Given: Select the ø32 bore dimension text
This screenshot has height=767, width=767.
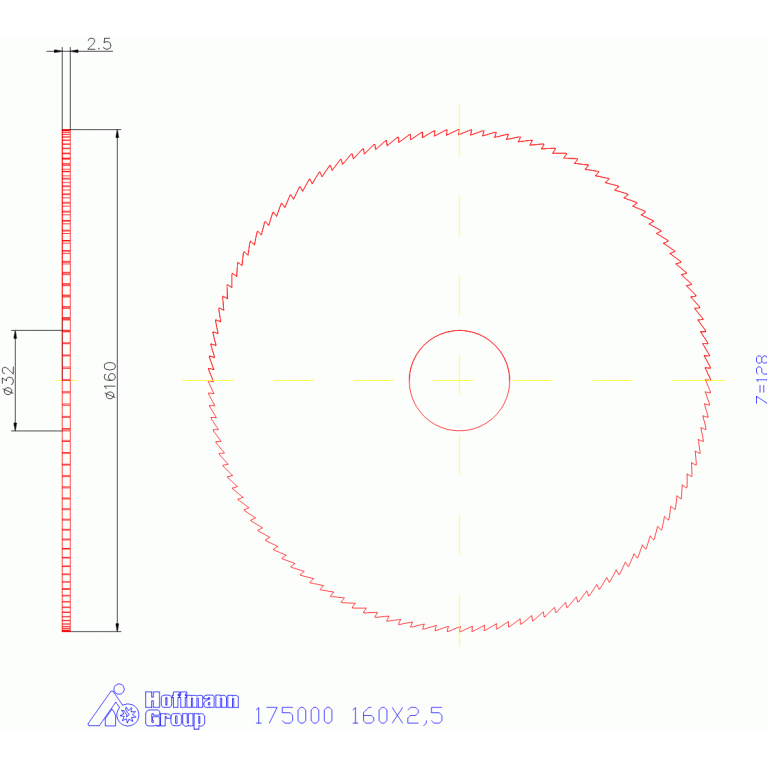Looking at the screenshot, I should (8, 380).
